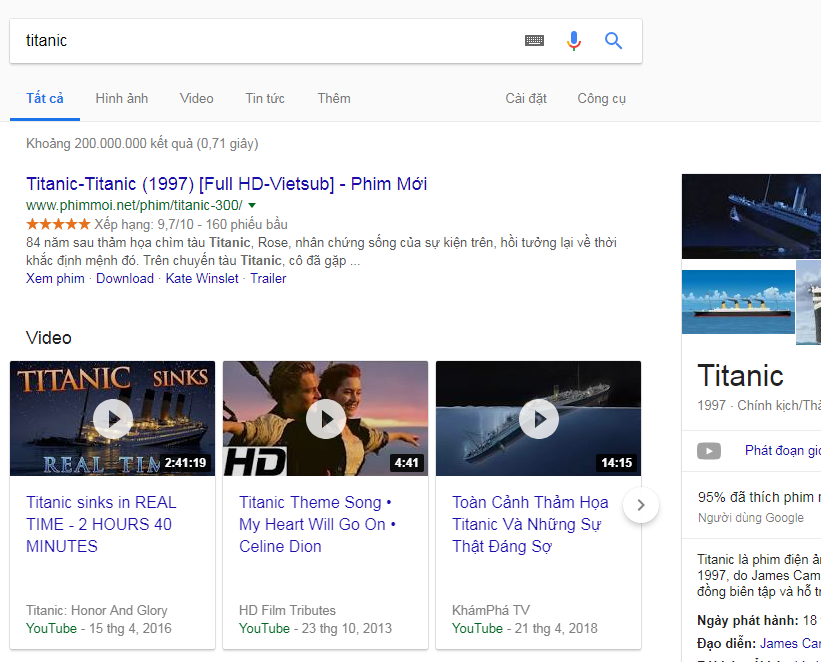Click the virtual keyboard icon in search bar
This screenshot has height=662, width=821.
534,41
